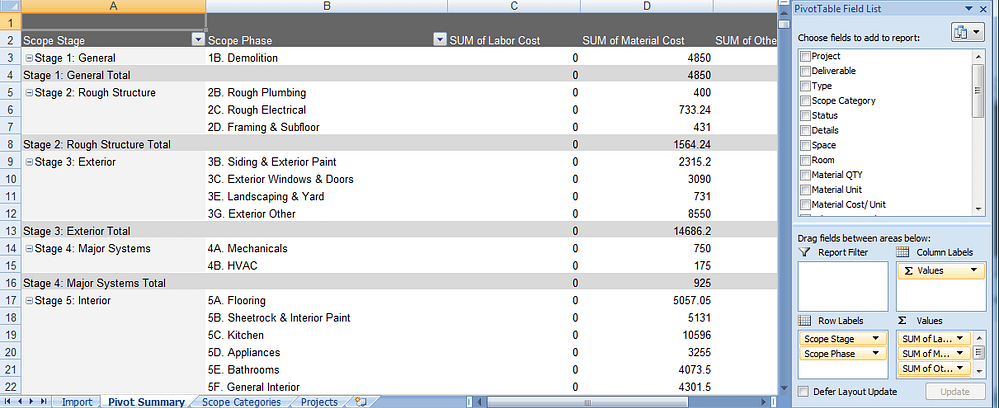Select row 13 header
Viewport: 999px width, 408px height.
click(x=10, y=231)
